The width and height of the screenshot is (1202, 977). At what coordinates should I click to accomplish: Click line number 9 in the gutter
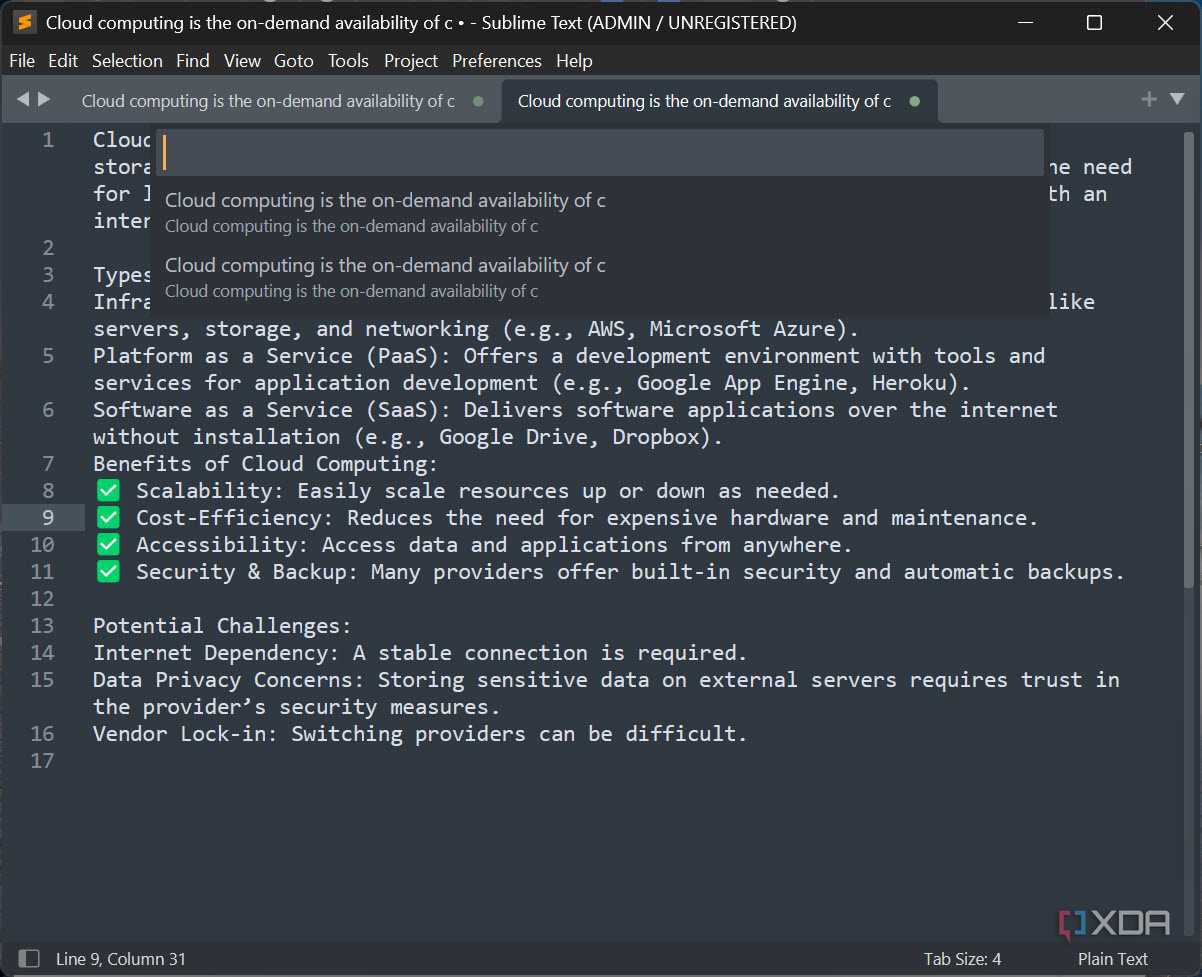48,517
